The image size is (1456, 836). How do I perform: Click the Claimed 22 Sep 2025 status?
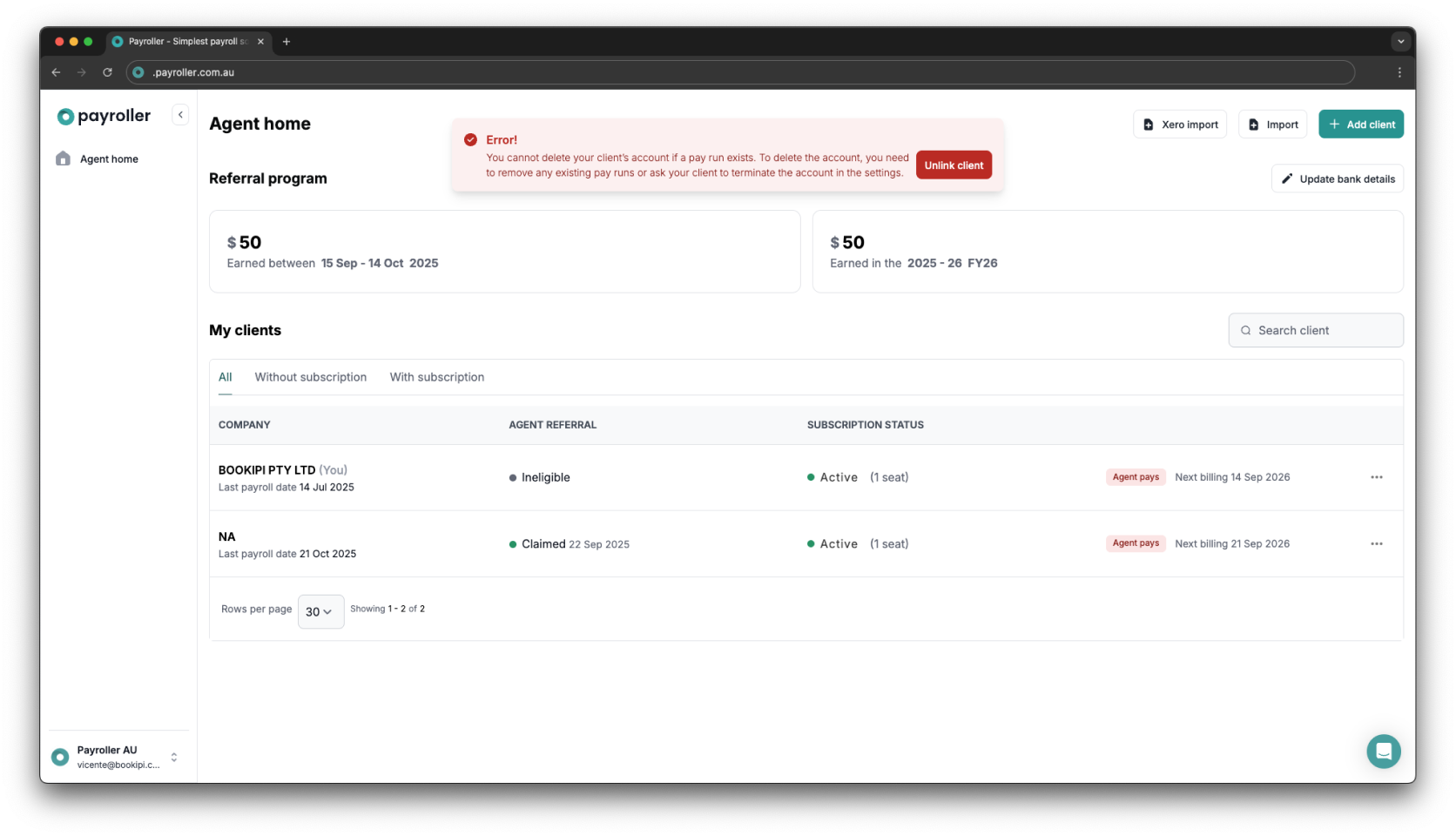click(570, 543)
